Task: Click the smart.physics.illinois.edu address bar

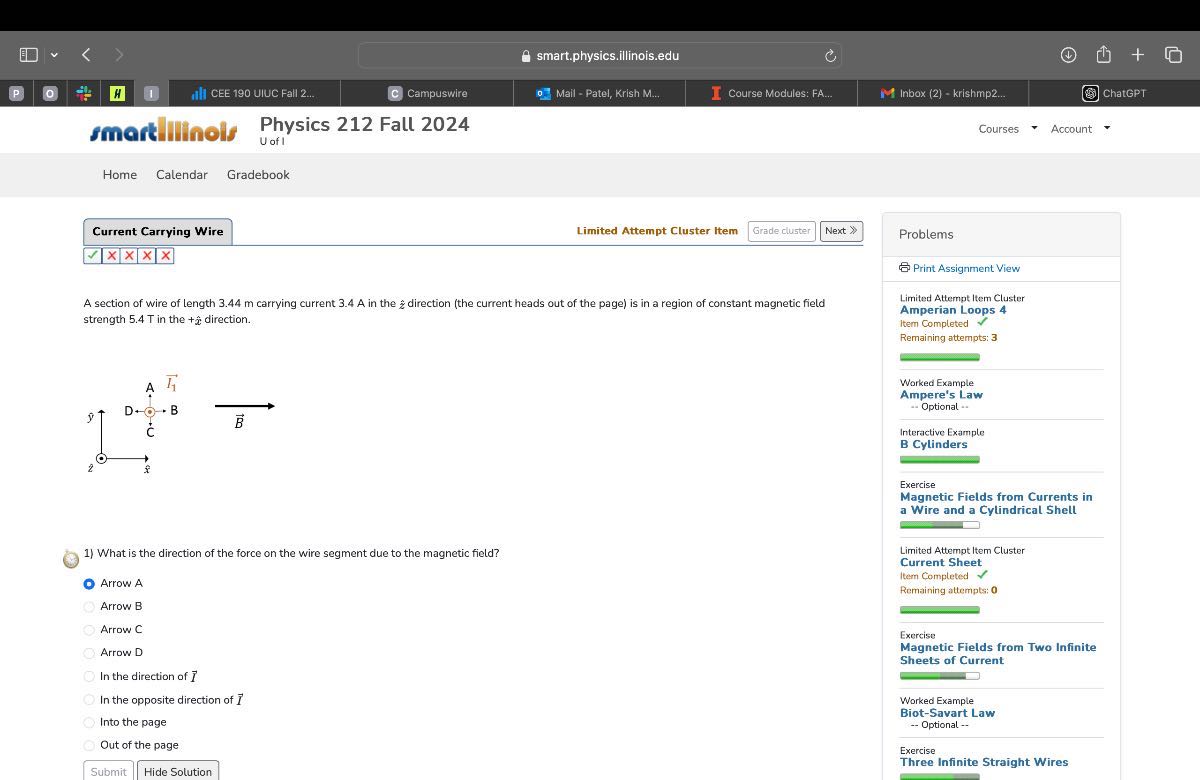Action: pyautogui.click(x=600, y=56)
